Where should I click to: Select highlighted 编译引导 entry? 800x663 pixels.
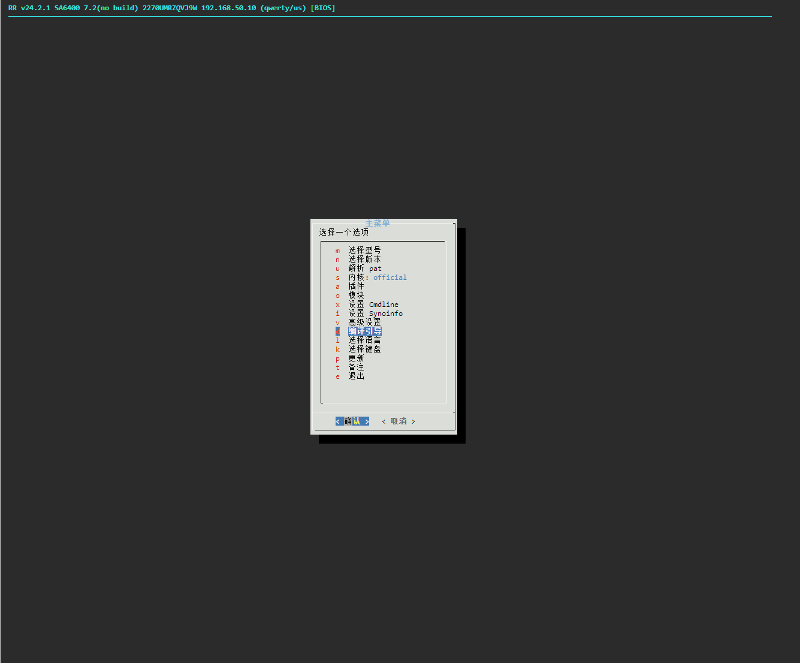pyautogui.click(x=364, y=331)
